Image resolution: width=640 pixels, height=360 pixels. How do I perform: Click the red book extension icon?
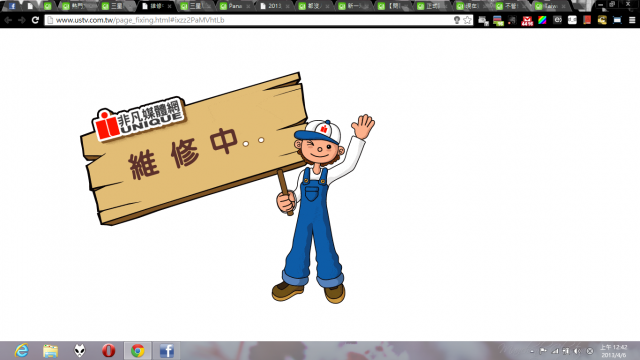587,20
